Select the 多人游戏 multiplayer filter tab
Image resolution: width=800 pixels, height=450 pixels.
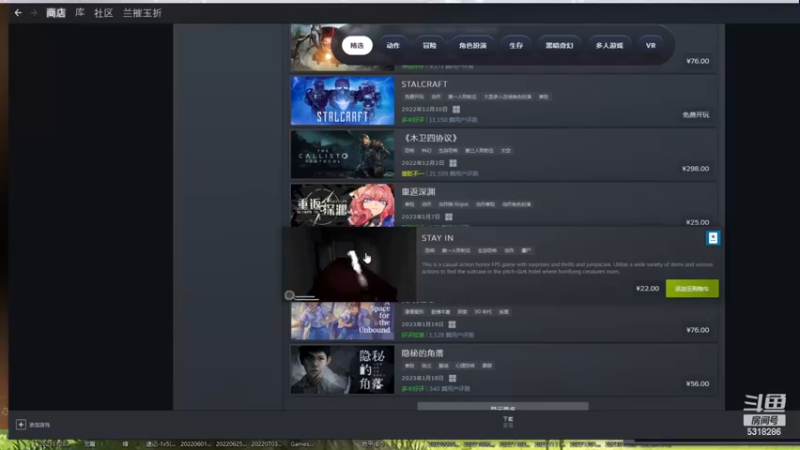click(609, 45)
